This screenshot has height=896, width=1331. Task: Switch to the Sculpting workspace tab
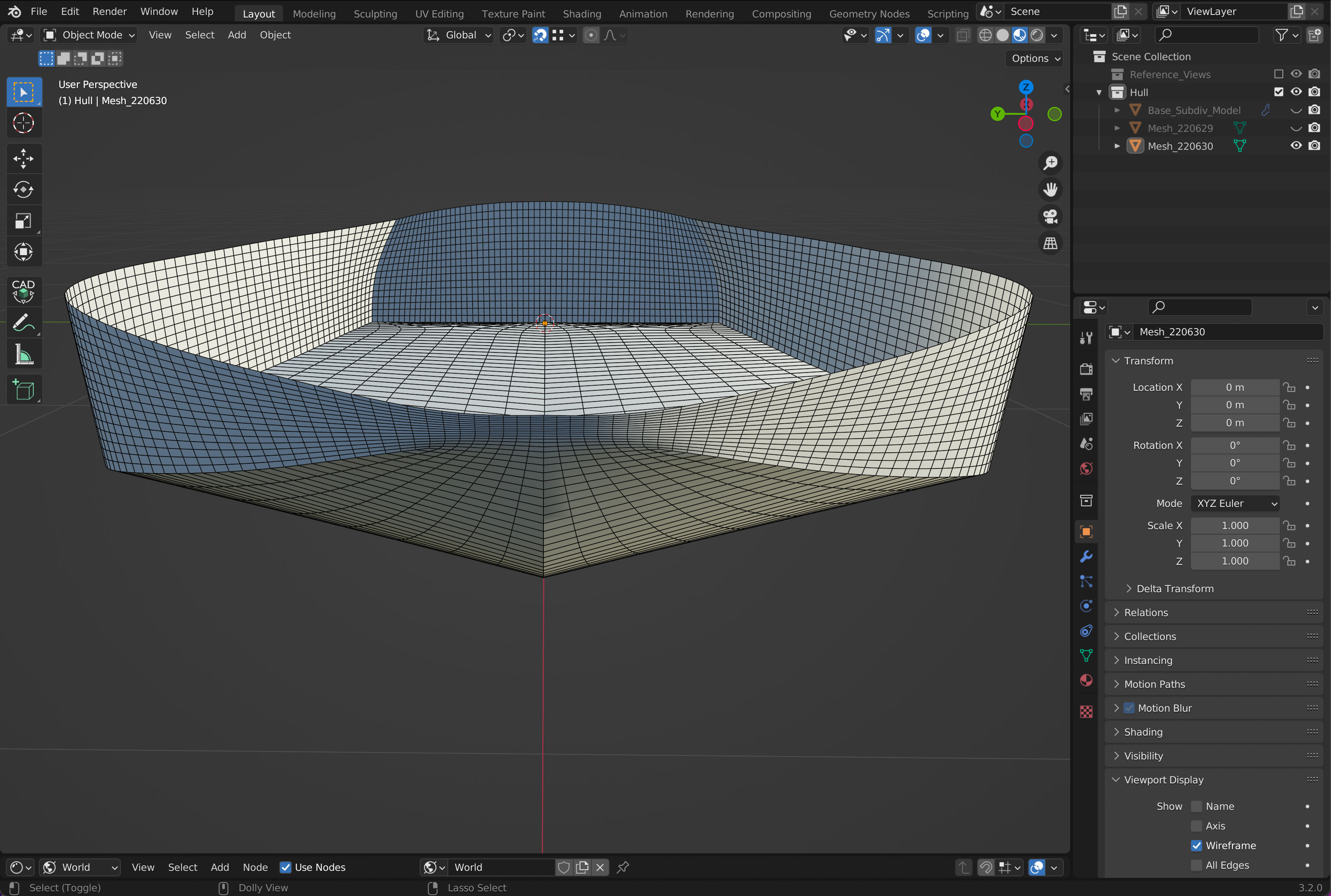[x=375, y=14]
